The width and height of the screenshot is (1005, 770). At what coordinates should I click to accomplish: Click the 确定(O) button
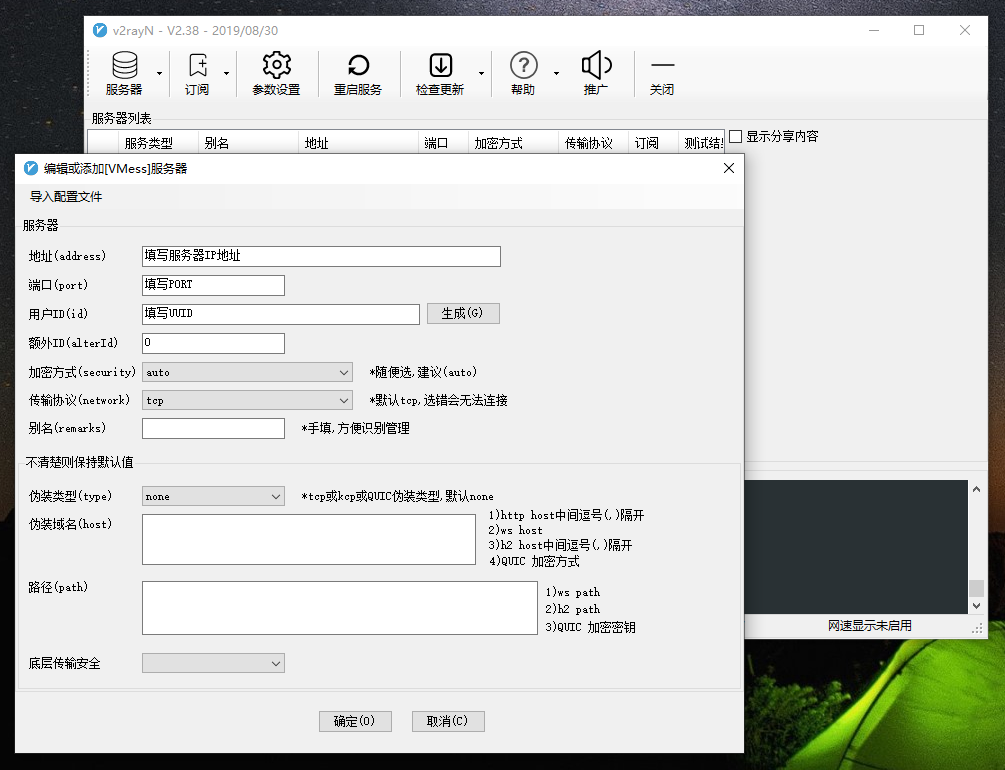click(x=355, y=721)
